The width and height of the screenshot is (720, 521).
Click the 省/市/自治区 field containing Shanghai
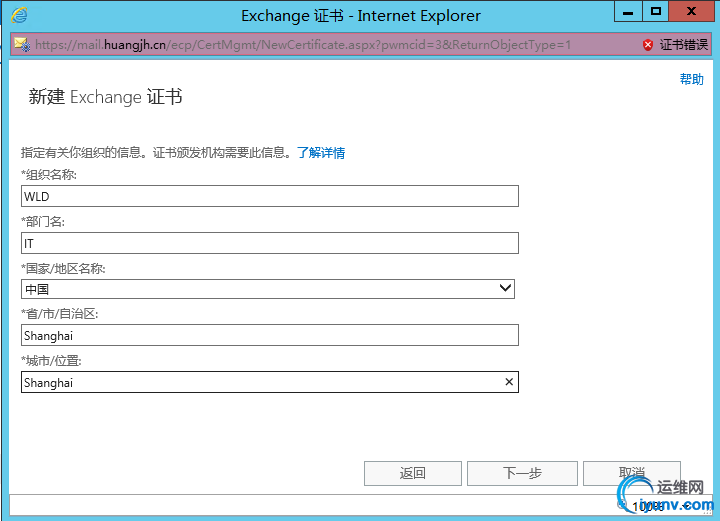270,335
